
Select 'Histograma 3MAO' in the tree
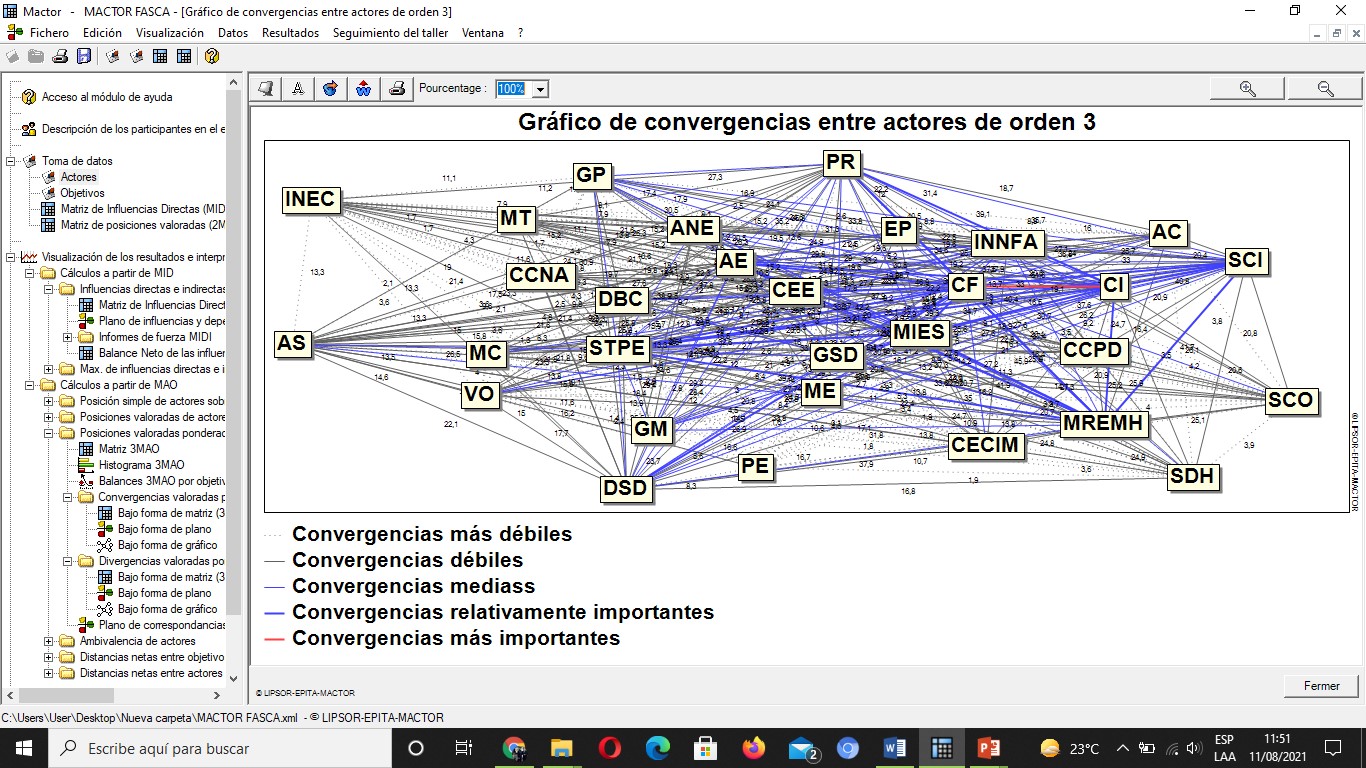141,465
